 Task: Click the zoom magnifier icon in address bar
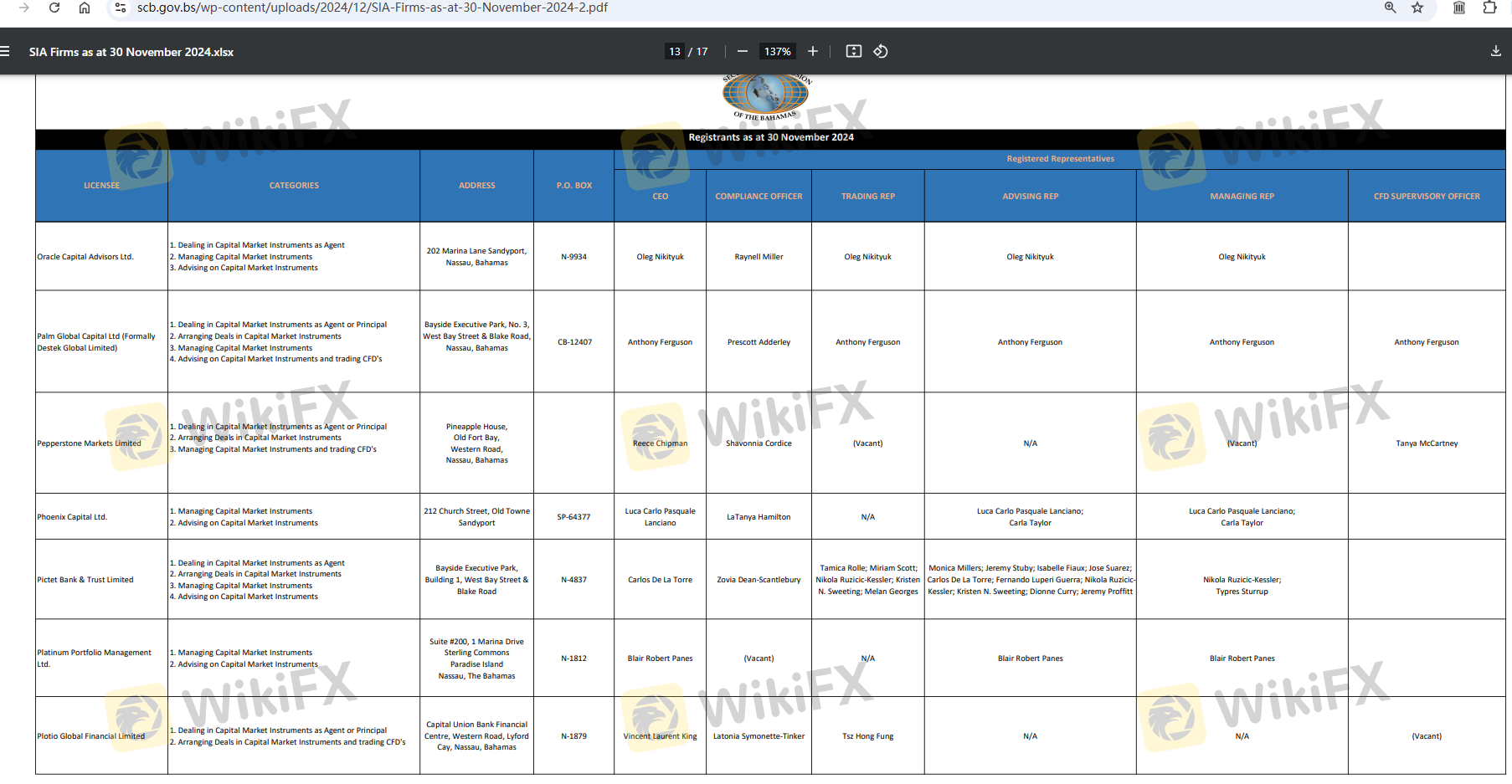click(1390, 8)
